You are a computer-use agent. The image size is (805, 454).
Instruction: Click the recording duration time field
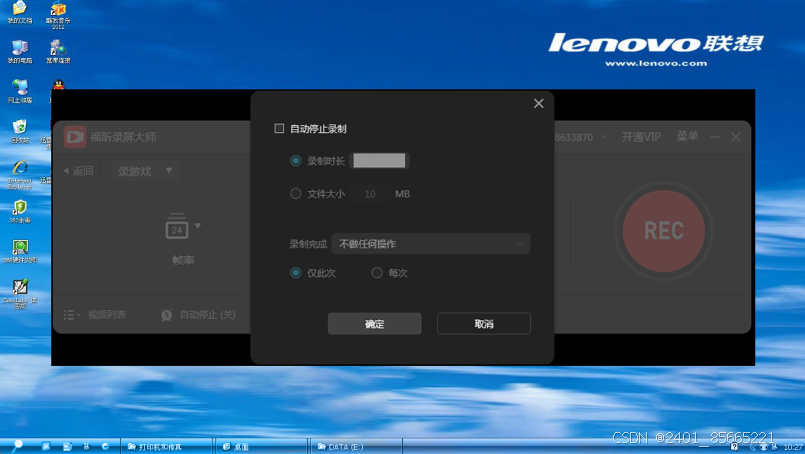(379, 161)
